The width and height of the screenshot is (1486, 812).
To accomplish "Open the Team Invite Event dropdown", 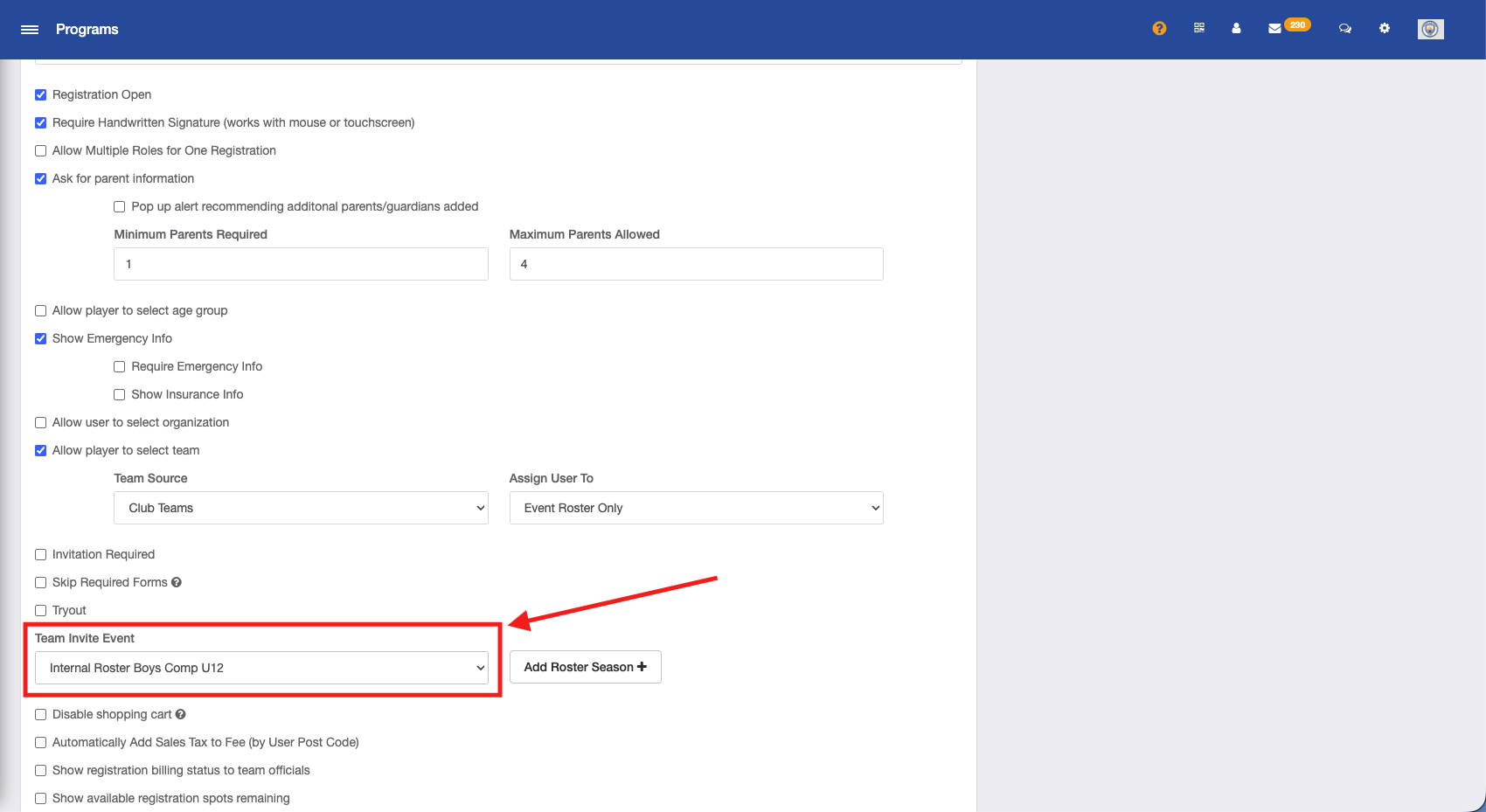I will click(261, 668).
